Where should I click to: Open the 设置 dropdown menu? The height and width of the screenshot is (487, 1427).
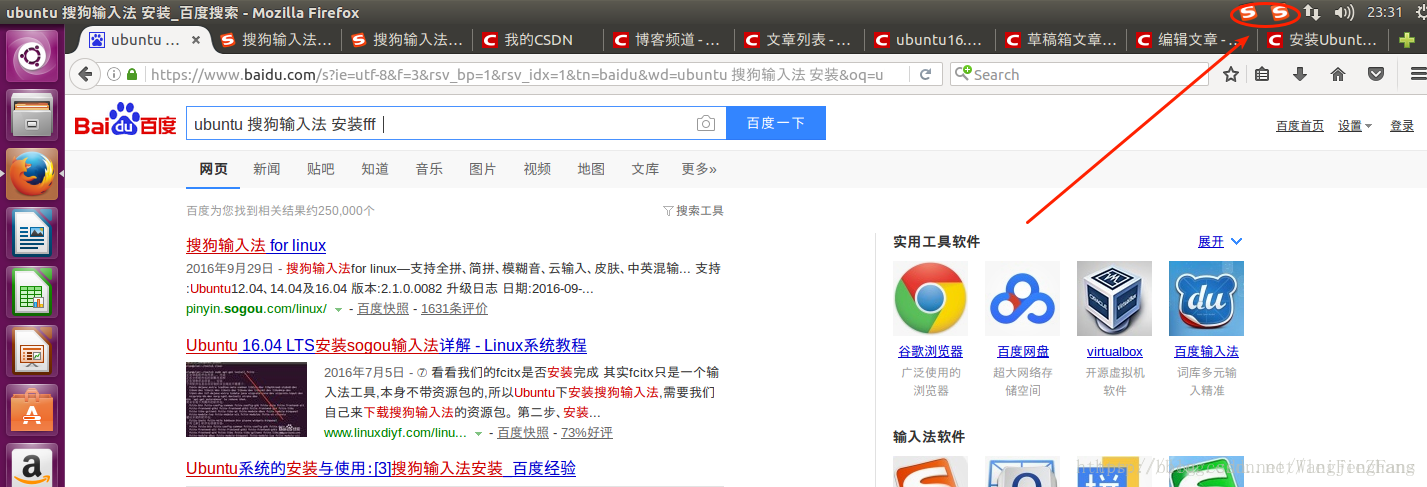point(1355,126)
